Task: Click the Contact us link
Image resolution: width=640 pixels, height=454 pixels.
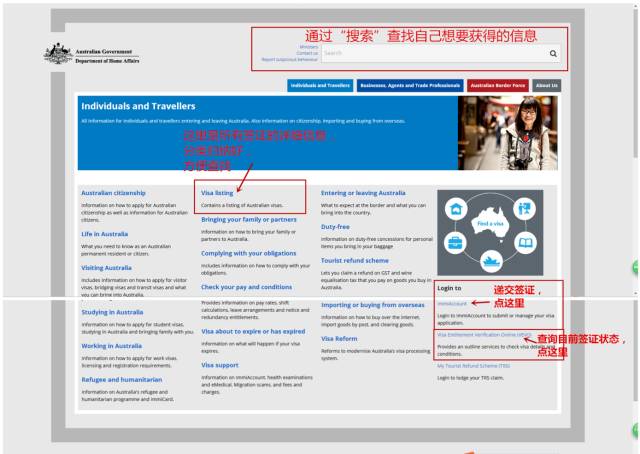Action: click(x=307, y=53)
